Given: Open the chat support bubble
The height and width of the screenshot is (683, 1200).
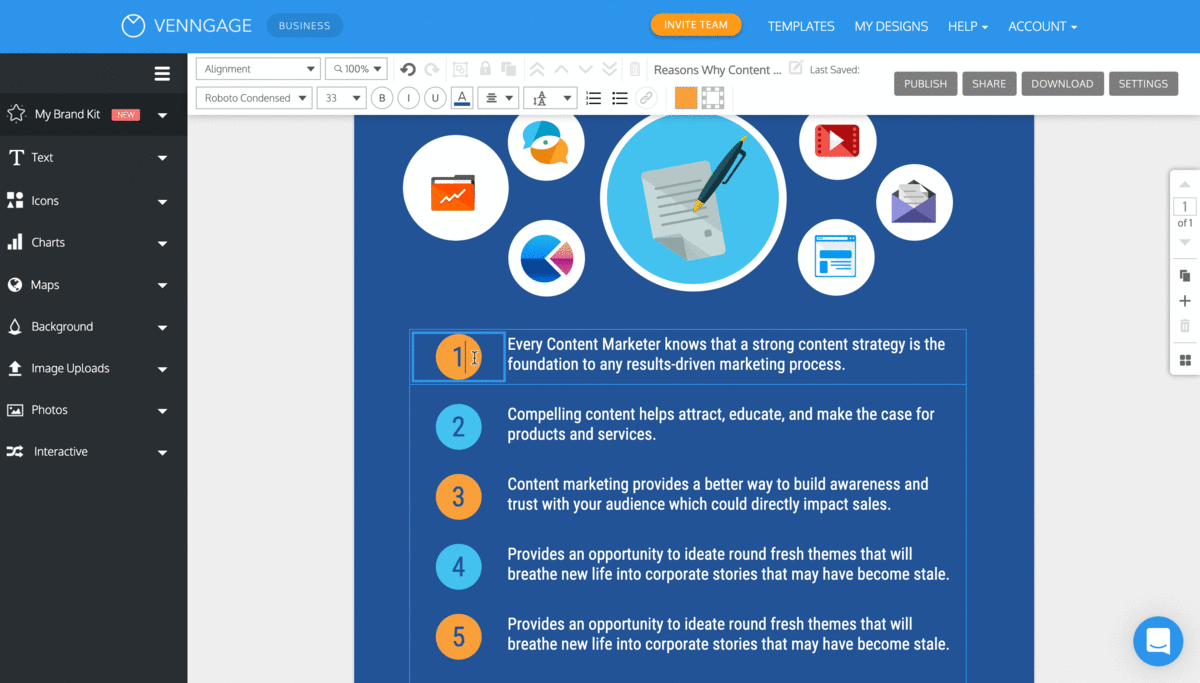Looking at the screenshot, I should (x=1158, y=641).
